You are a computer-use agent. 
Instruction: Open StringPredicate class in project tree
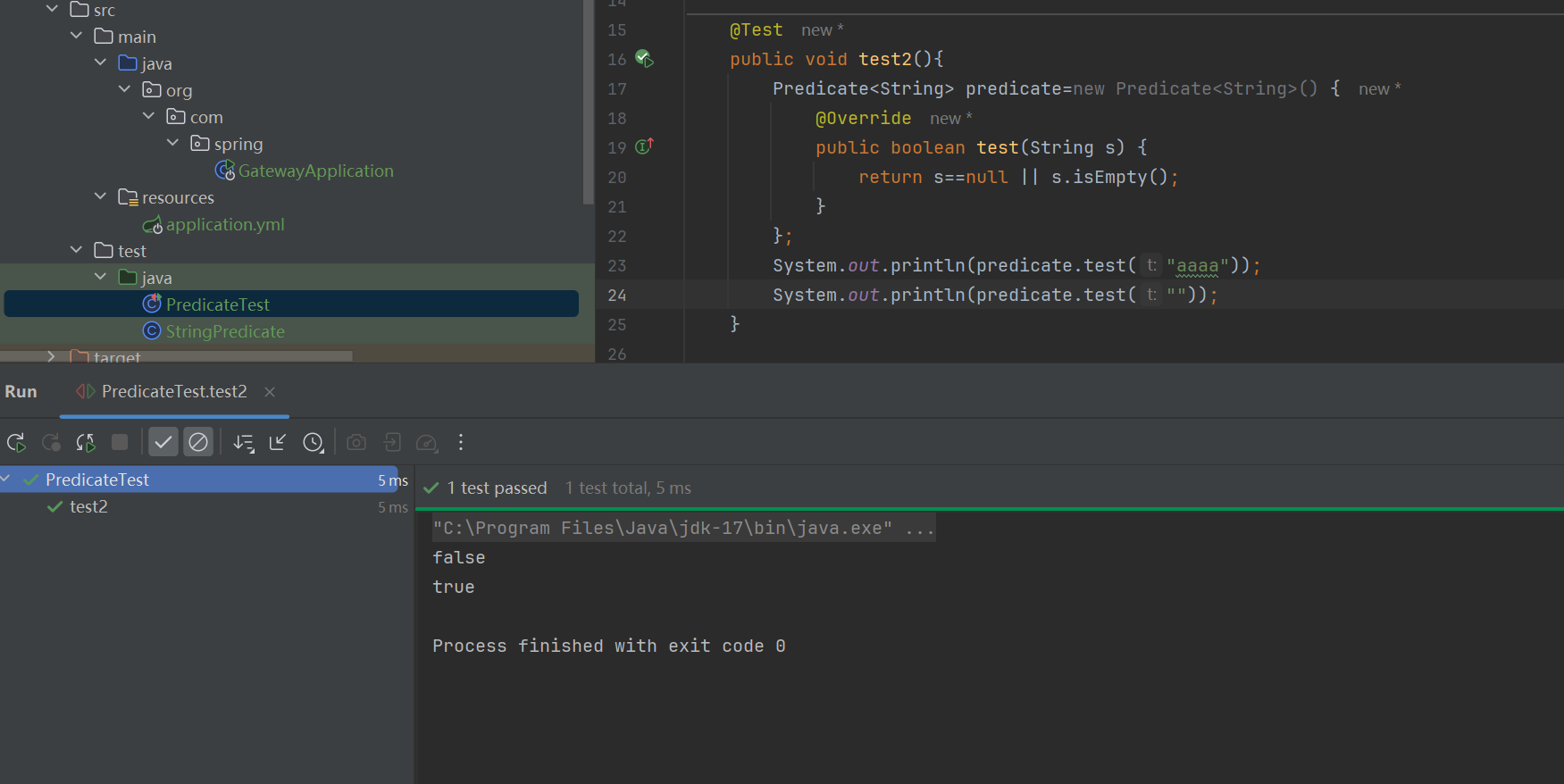(225, 331)
